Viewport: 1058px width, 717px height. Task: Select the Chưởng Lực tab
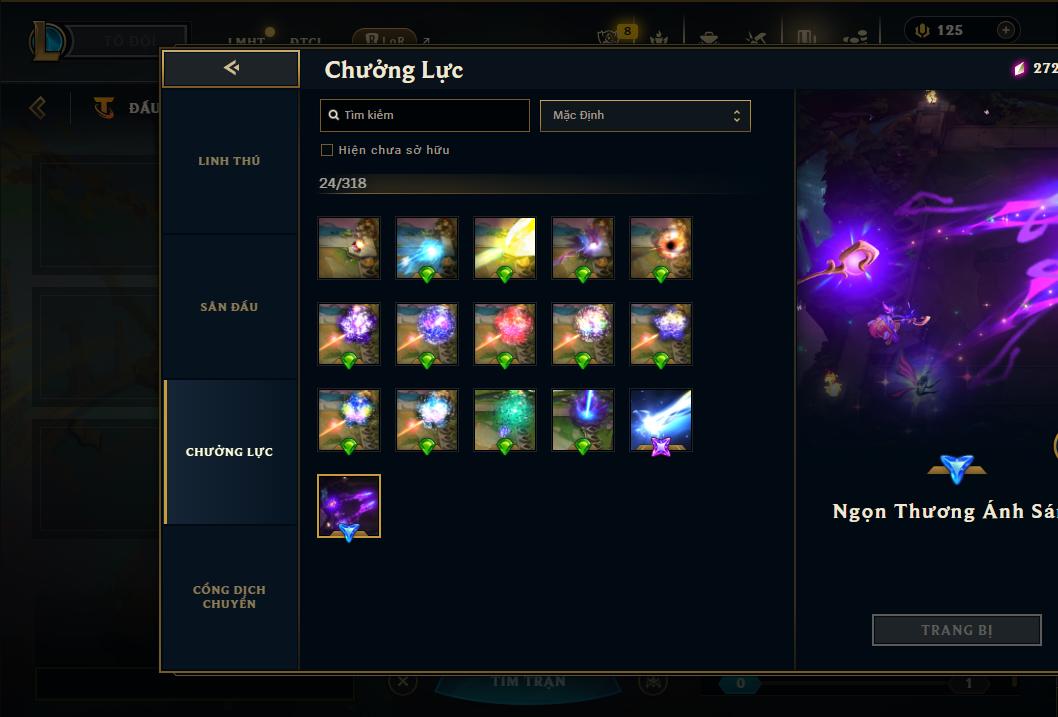click(229, 452)
